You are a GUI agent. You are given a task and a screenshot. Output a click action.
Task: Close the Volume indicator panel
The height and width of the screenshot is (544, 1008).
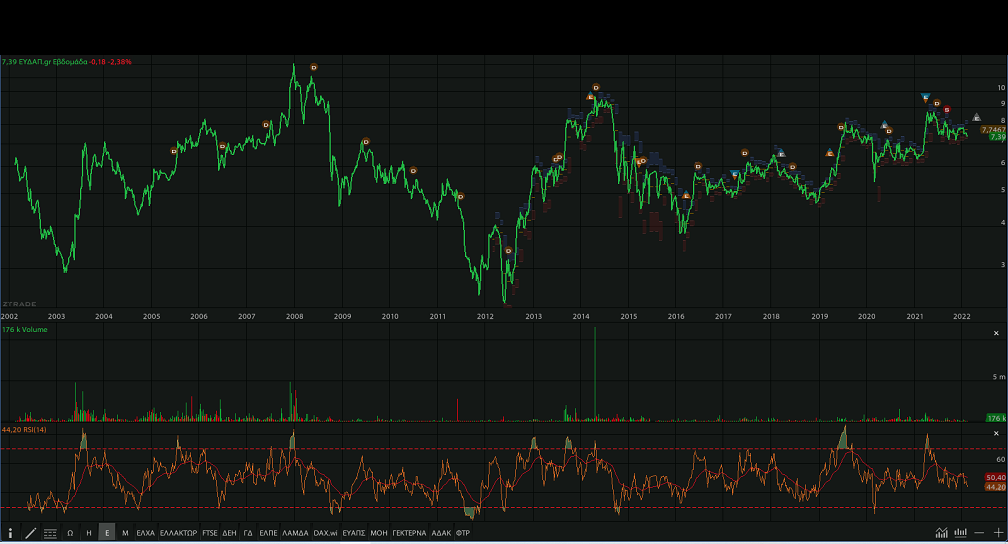click(996, 333)
